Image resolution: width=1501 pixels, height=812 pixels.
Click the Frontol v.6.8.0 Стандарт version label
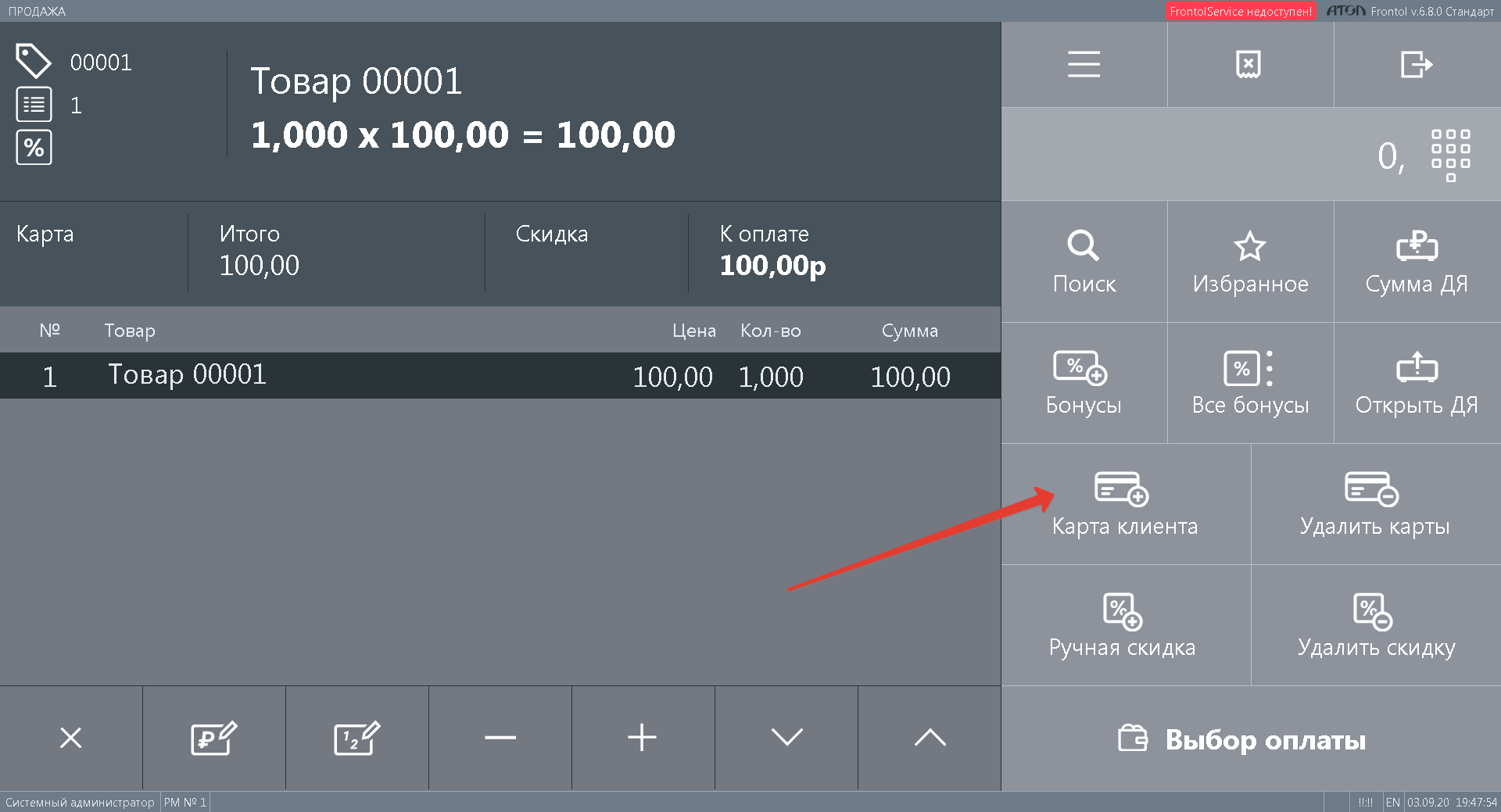[1432, 11]
